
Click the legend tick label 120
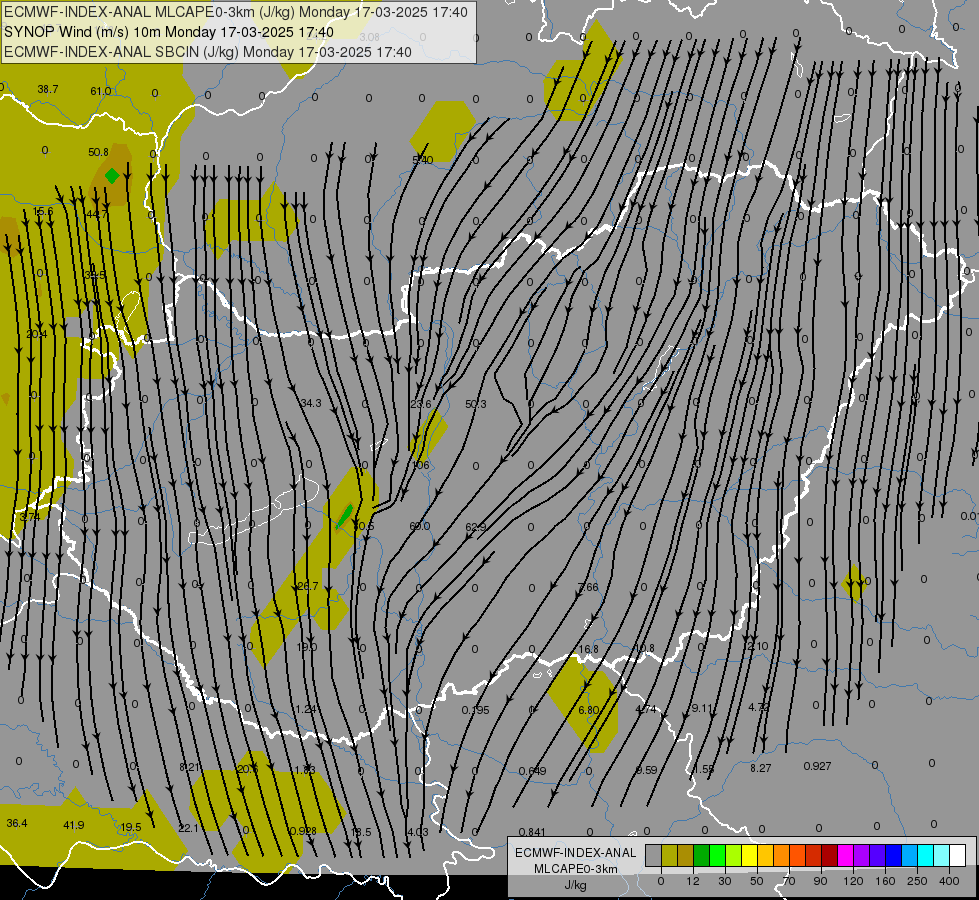pos(853,881)
